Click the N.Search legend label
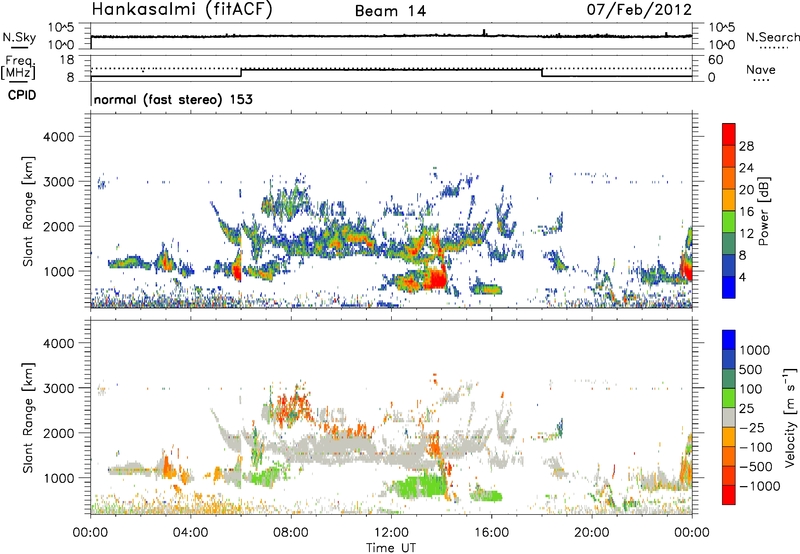The image size is (800, 554). tap(773, 37)
